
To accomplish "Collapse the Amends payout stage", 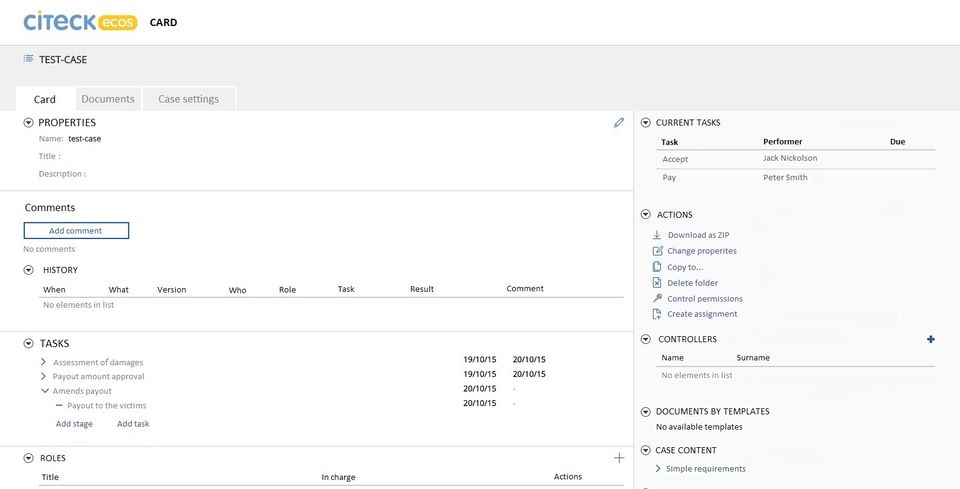I will (x=44, y=391).
